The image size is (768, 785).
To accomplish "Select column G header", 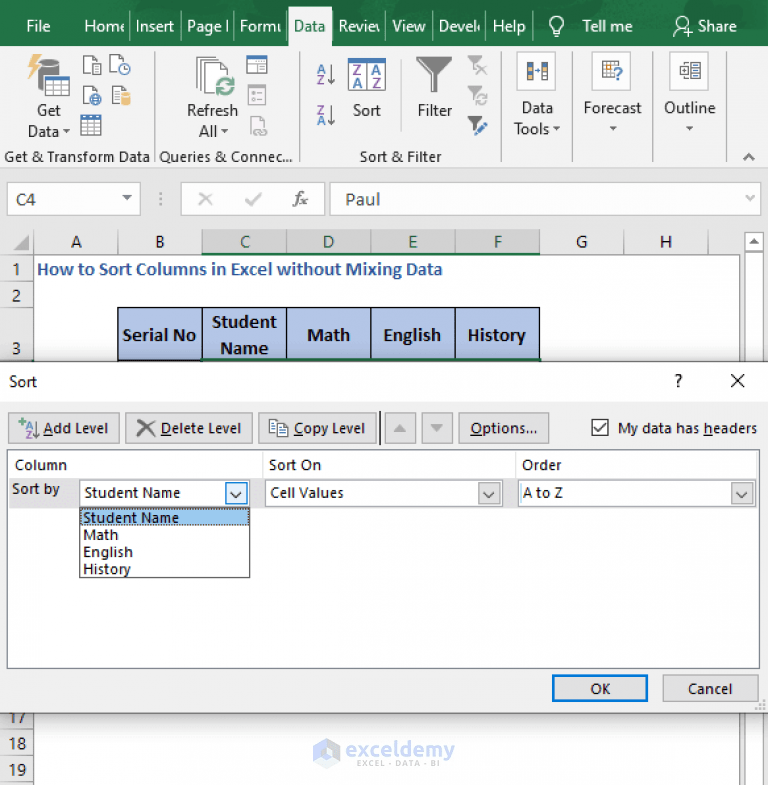I will [x=581, y=242].
